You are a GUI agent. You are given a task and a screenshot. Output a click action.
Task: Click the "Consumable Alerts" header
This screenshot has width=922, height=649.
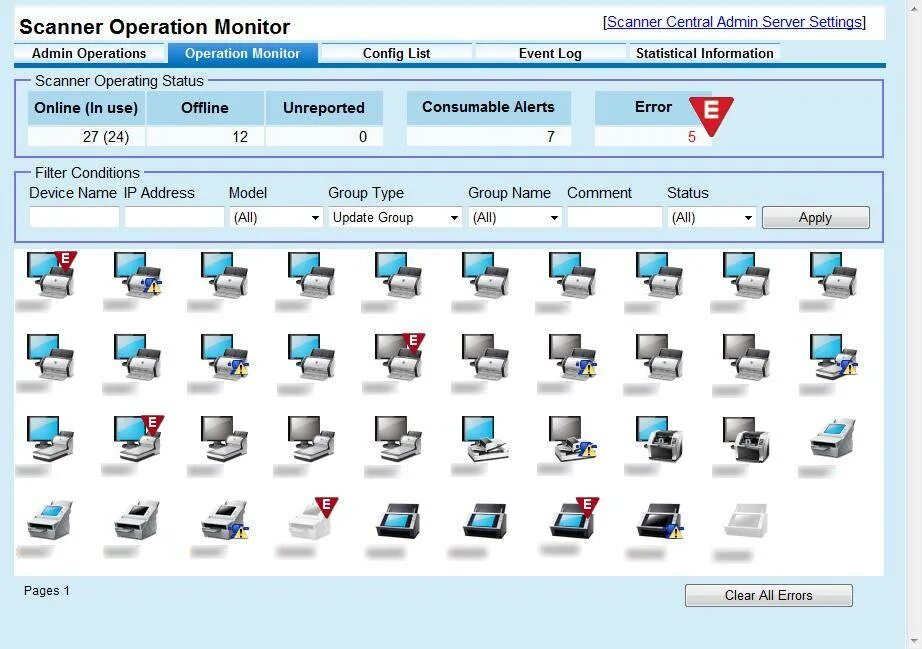click(489, 107)
